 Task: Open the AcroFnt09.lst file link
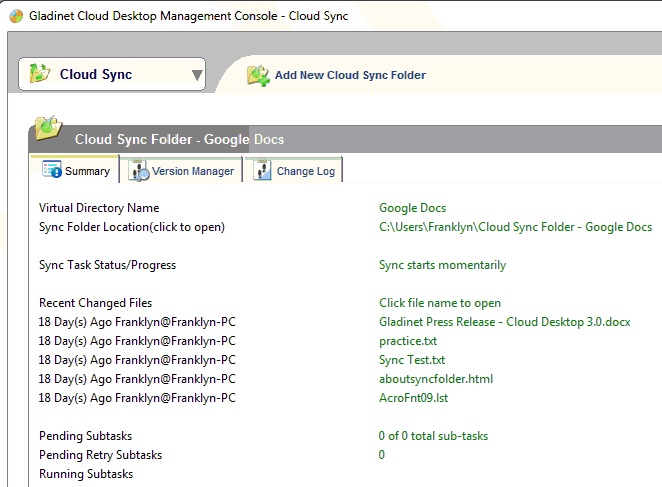[x=413, y=398]
